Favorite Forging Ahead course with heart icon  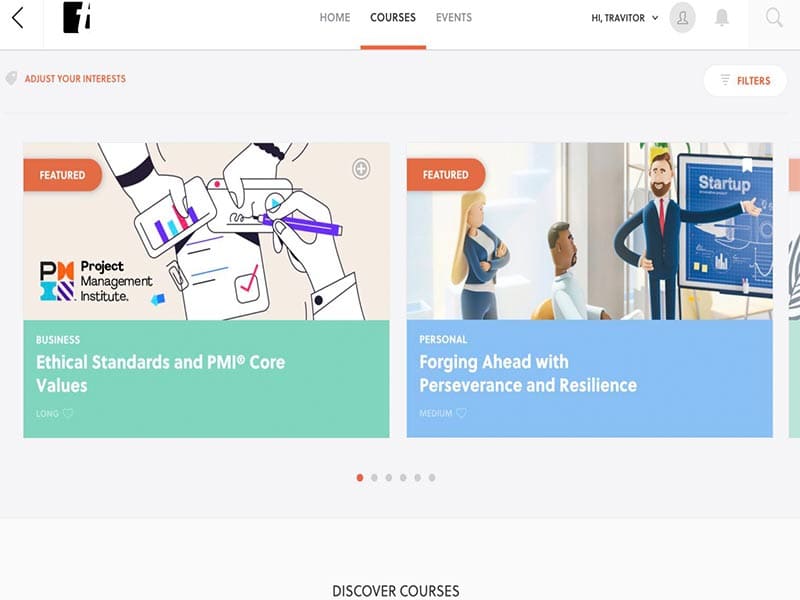point(461,413)
